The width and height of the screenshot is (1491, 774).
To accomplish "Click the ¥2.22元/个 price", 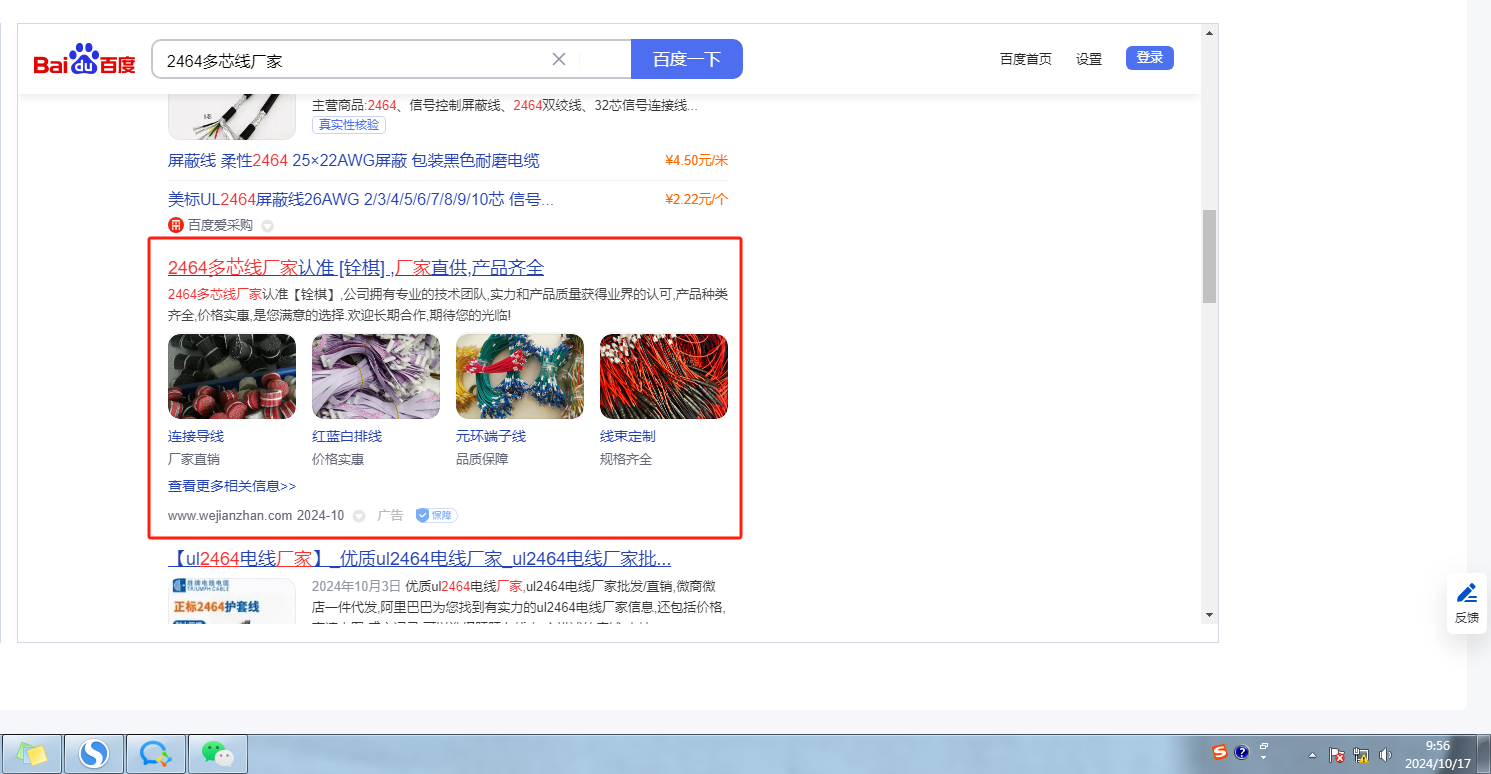I will click(696, 199).
